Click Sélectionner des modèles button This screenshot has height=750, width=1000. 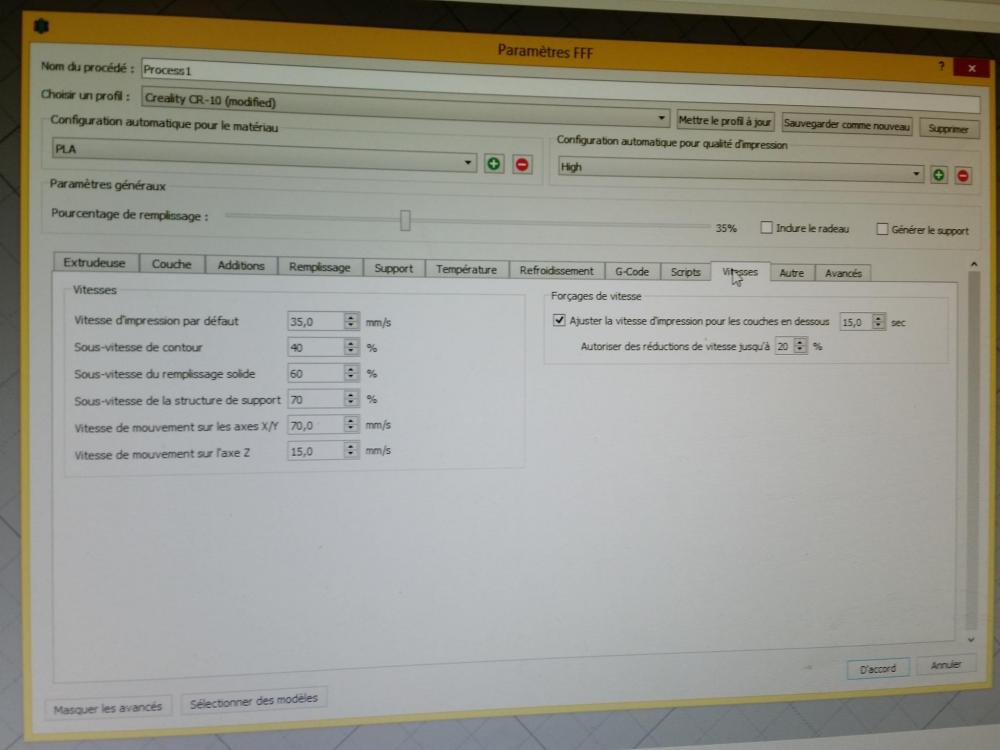(x=254, y=700)
